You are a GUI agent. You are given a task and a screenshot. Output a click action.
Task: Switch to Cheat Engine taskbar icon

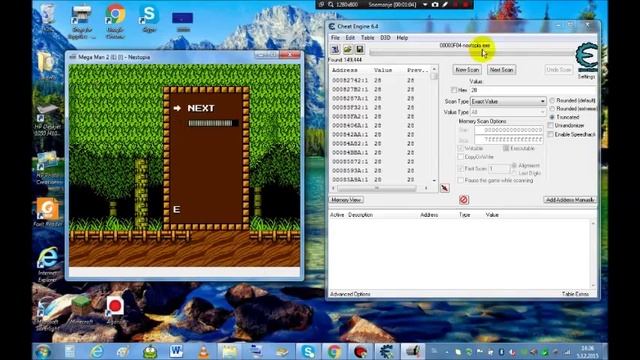click(386, 351)
